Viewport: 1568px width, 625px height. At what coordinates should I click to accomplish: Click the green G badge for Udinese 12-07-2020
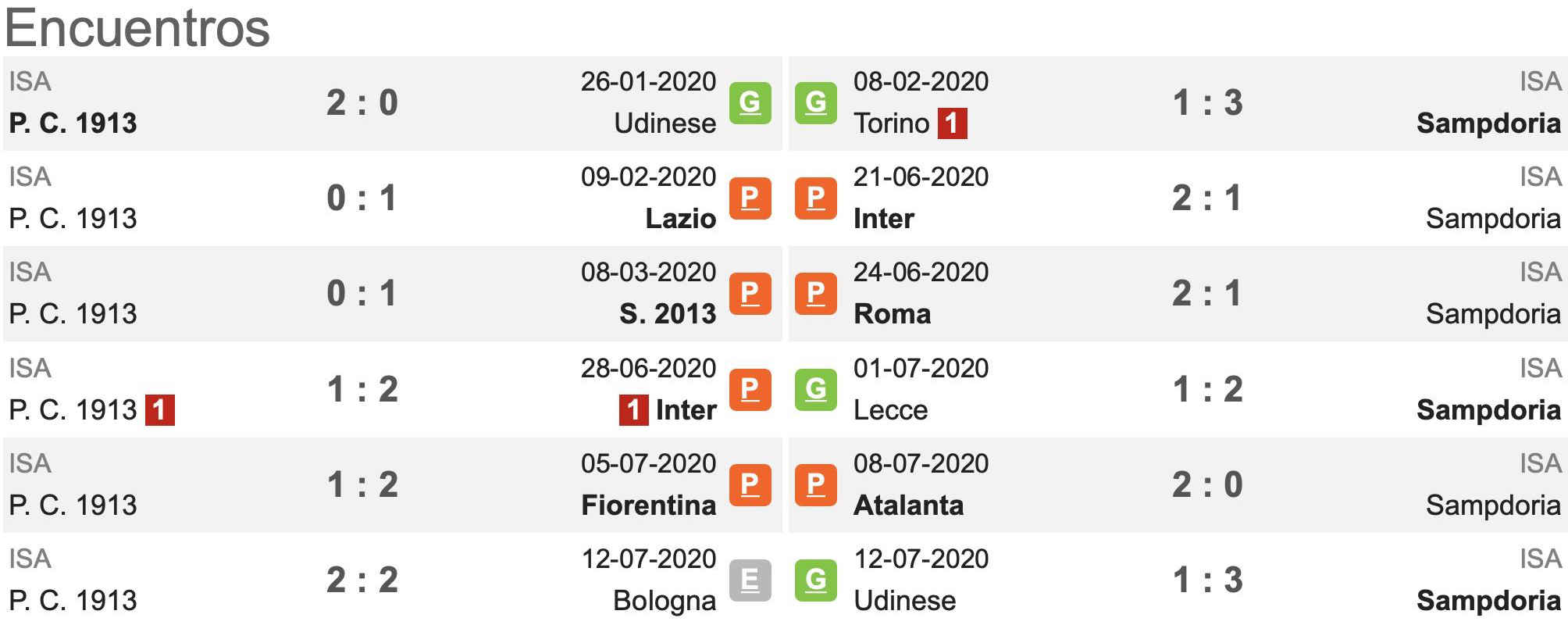tap(815, 580)
